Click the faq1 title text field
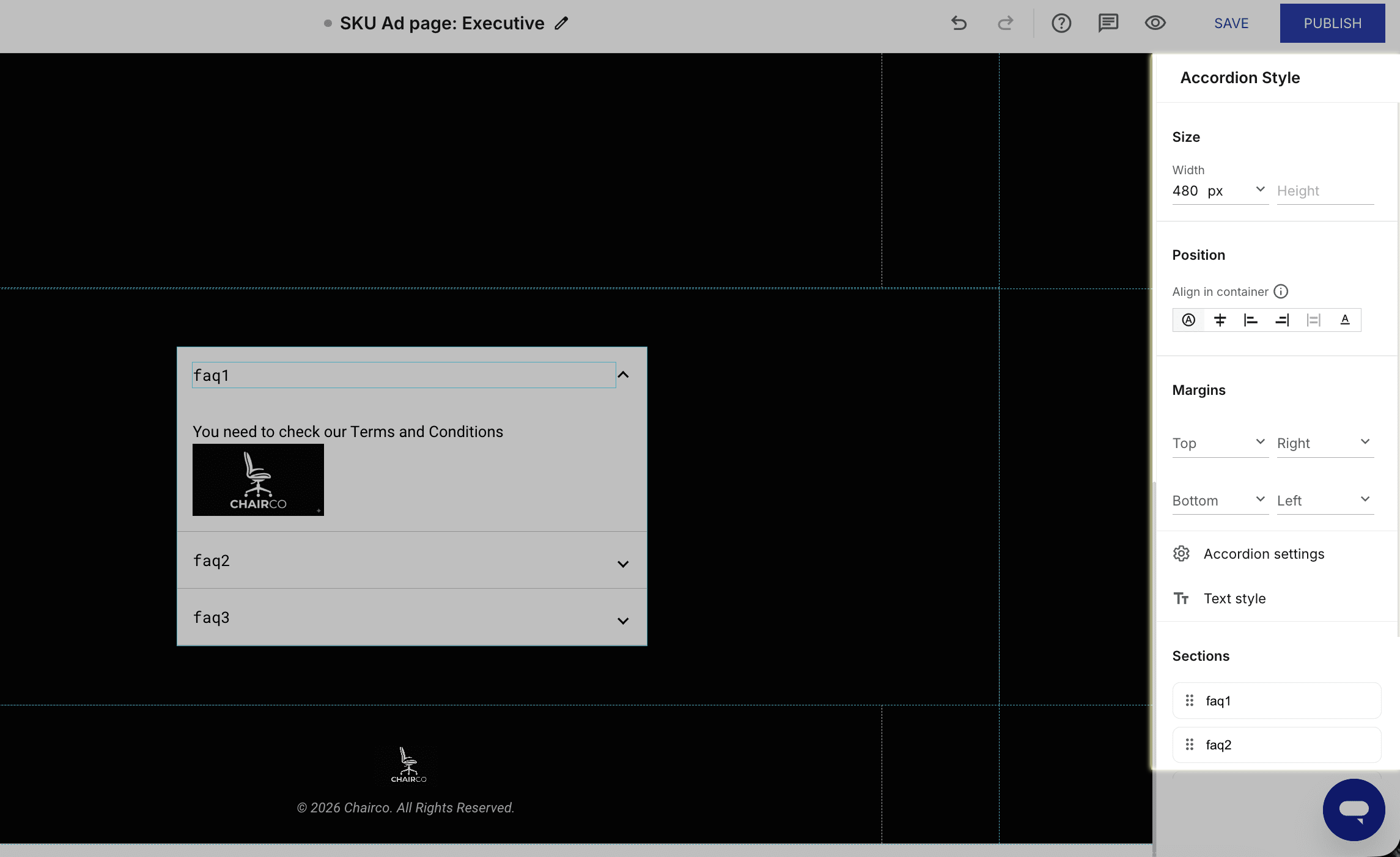1400x857 pixels. click(403, 375)
